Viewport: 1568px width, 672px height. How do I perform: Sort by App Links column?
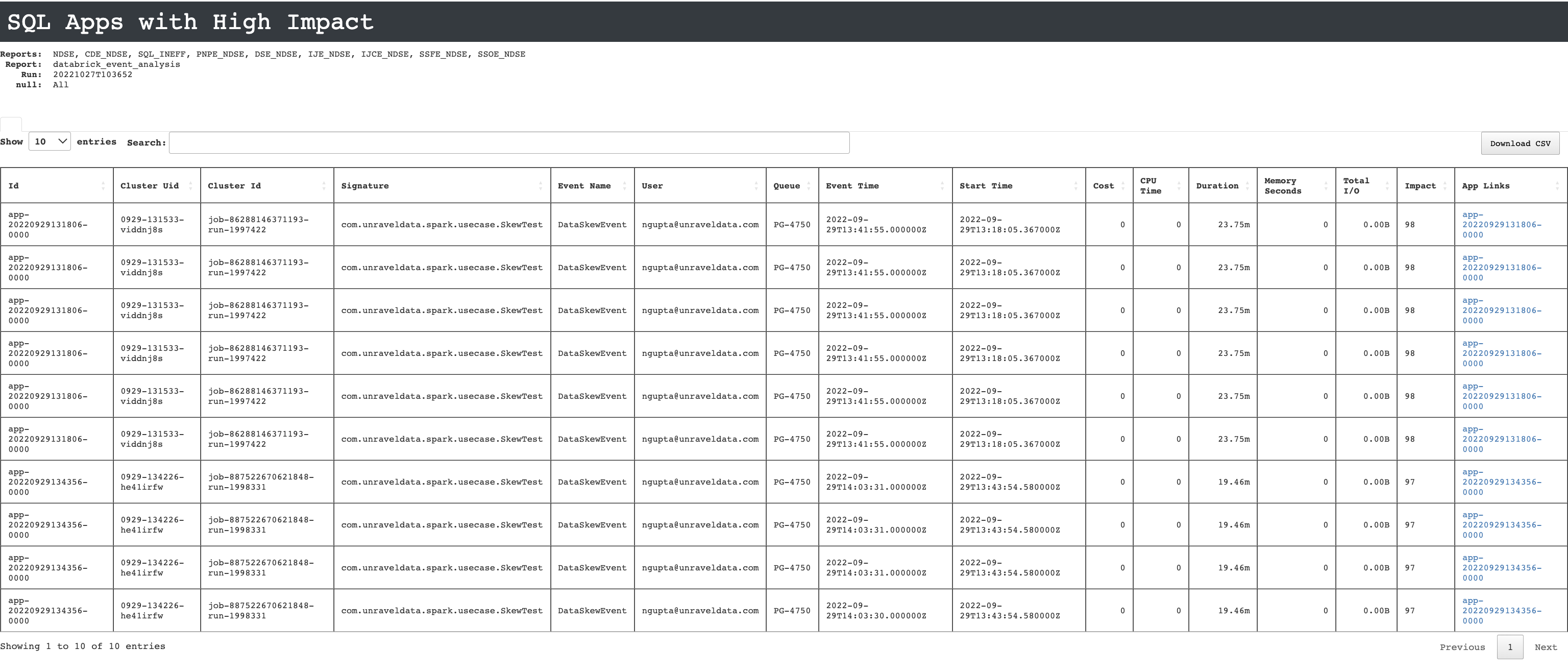click(x=1511, y=186)
